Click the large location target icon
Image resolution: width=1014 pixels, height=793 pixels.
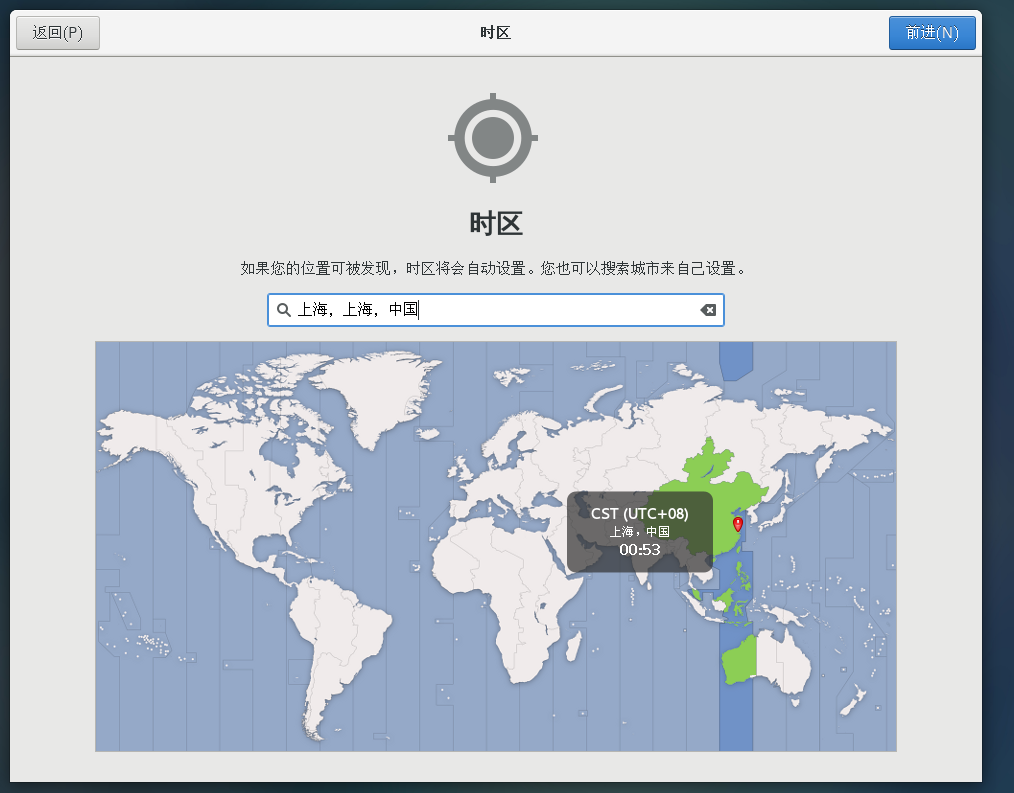(x=493, y=138)
